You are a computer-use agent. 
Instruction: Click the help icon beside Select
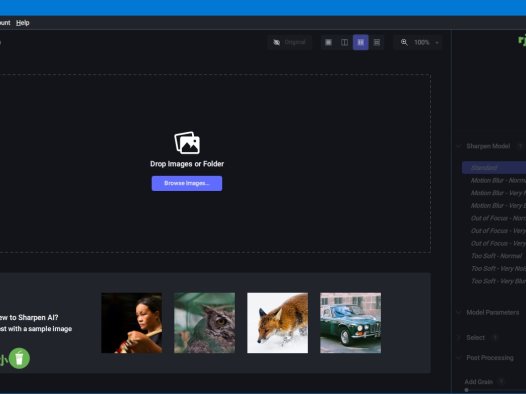[x=495, y=338]
